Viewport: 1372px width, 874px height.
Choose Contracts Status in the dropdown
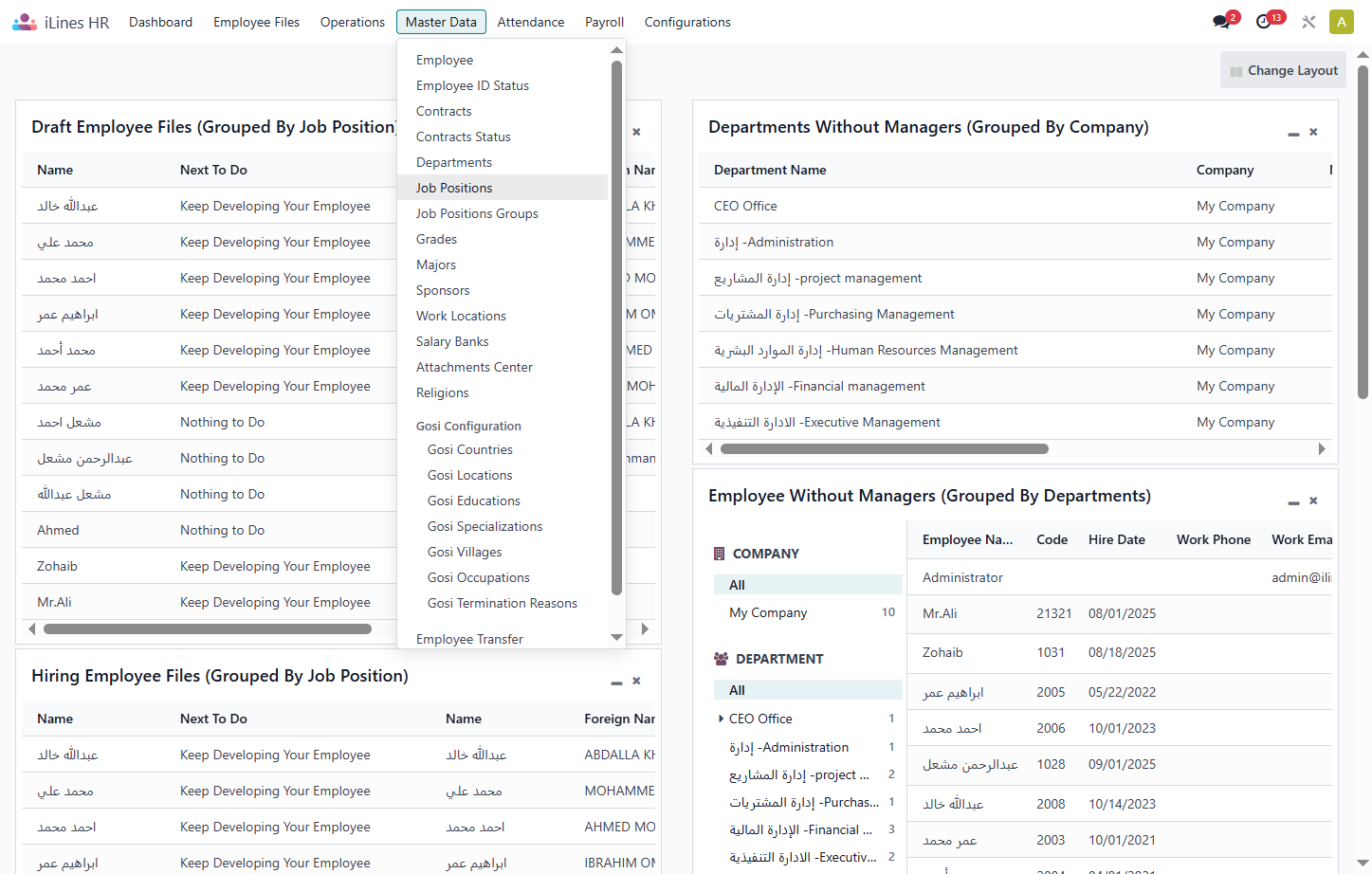click(x=503, y=137)
